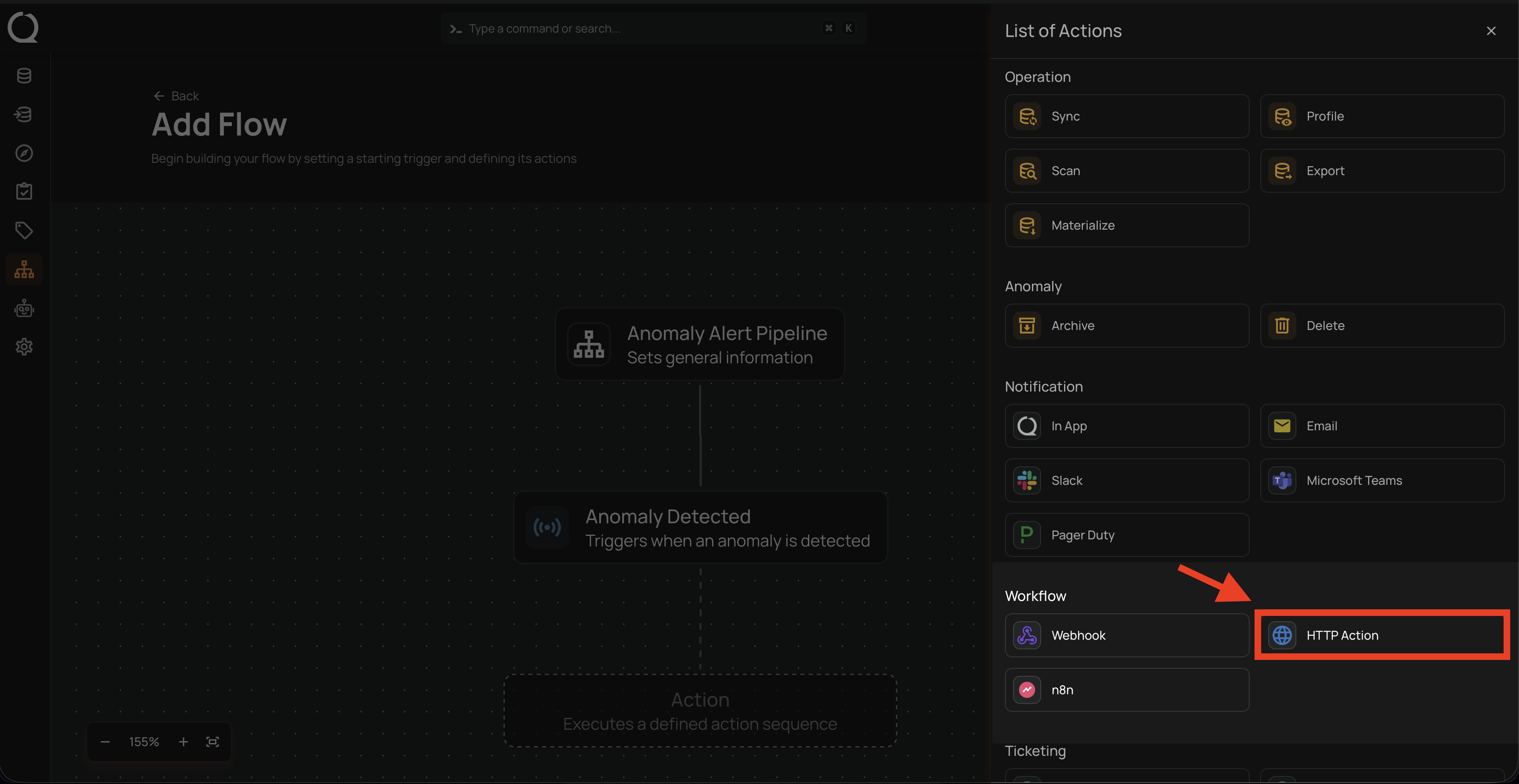Zoom in with the plus button
The width and height of the screenshot is (1519, 784).
(183, 742)
